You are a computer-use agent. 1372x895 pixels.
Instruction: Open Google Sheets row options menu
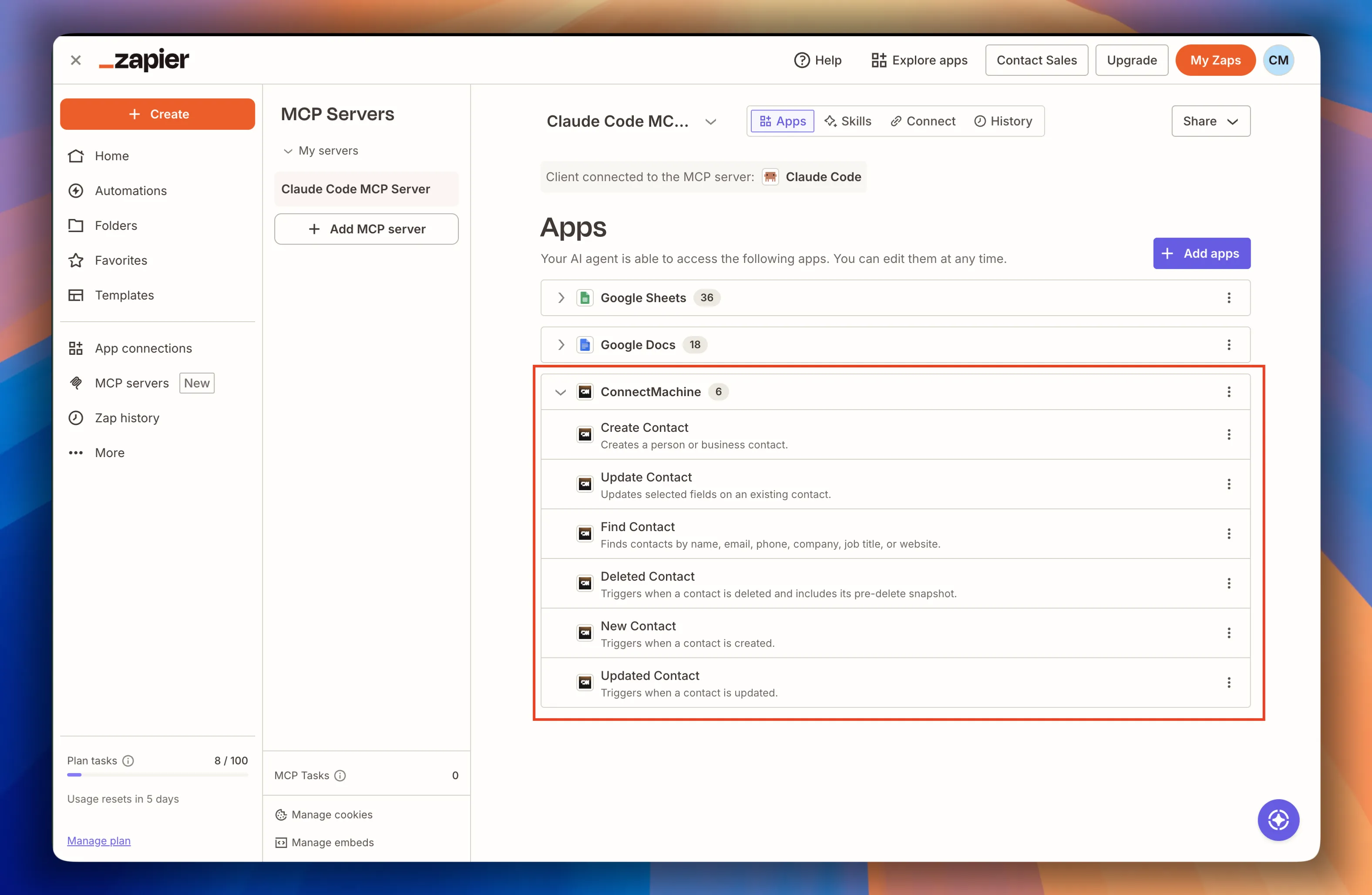point(1228,298)
